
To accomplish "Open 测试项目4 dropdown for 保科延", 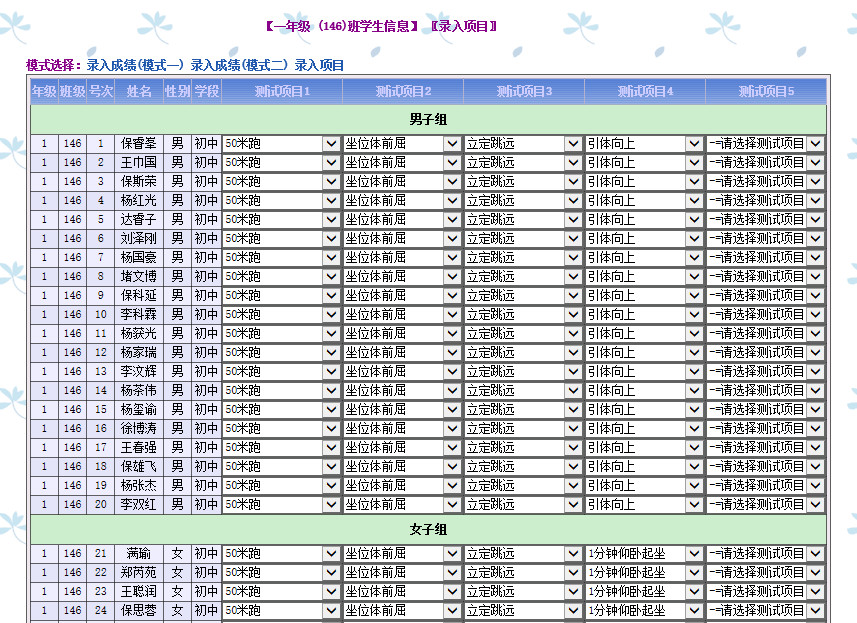I will point(645,296).
